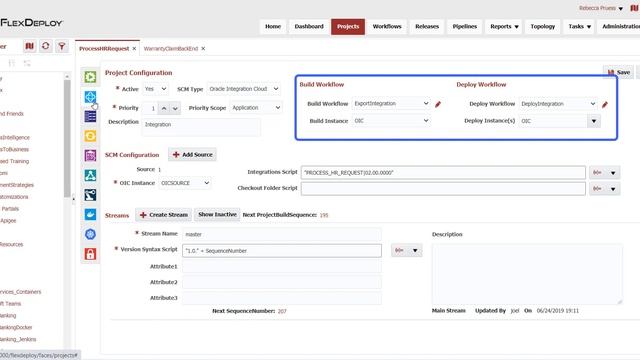This screenshot has width=640, height=360.
Task: Open the red padlock Security icon
Action: (x=90, y=254)
